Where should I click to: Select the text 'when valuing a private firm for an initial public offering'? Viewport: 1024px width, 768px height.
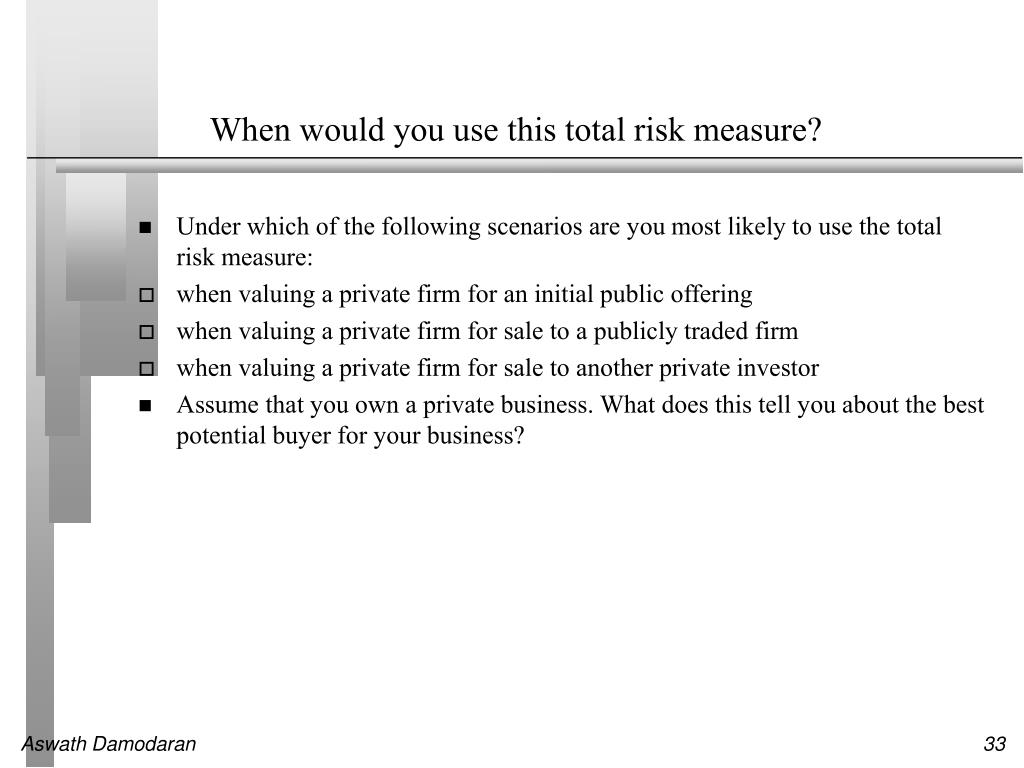pos(464,295)
